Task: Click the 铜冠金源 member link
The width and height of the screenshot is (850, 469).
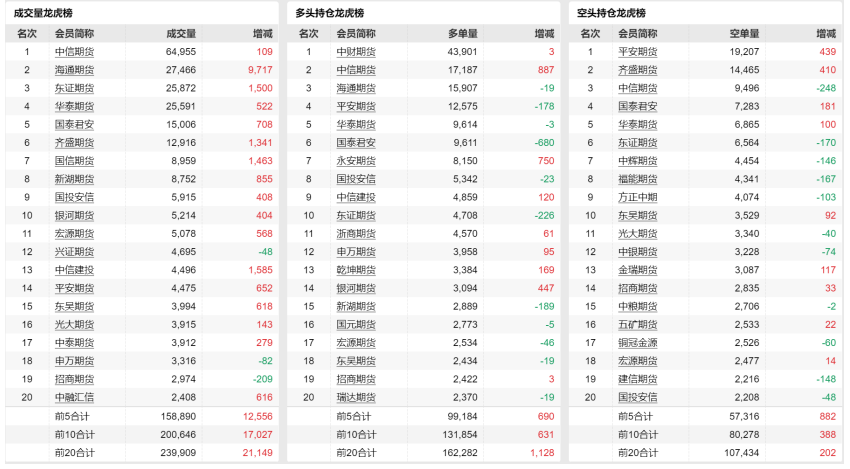Action: coord(638,343)
